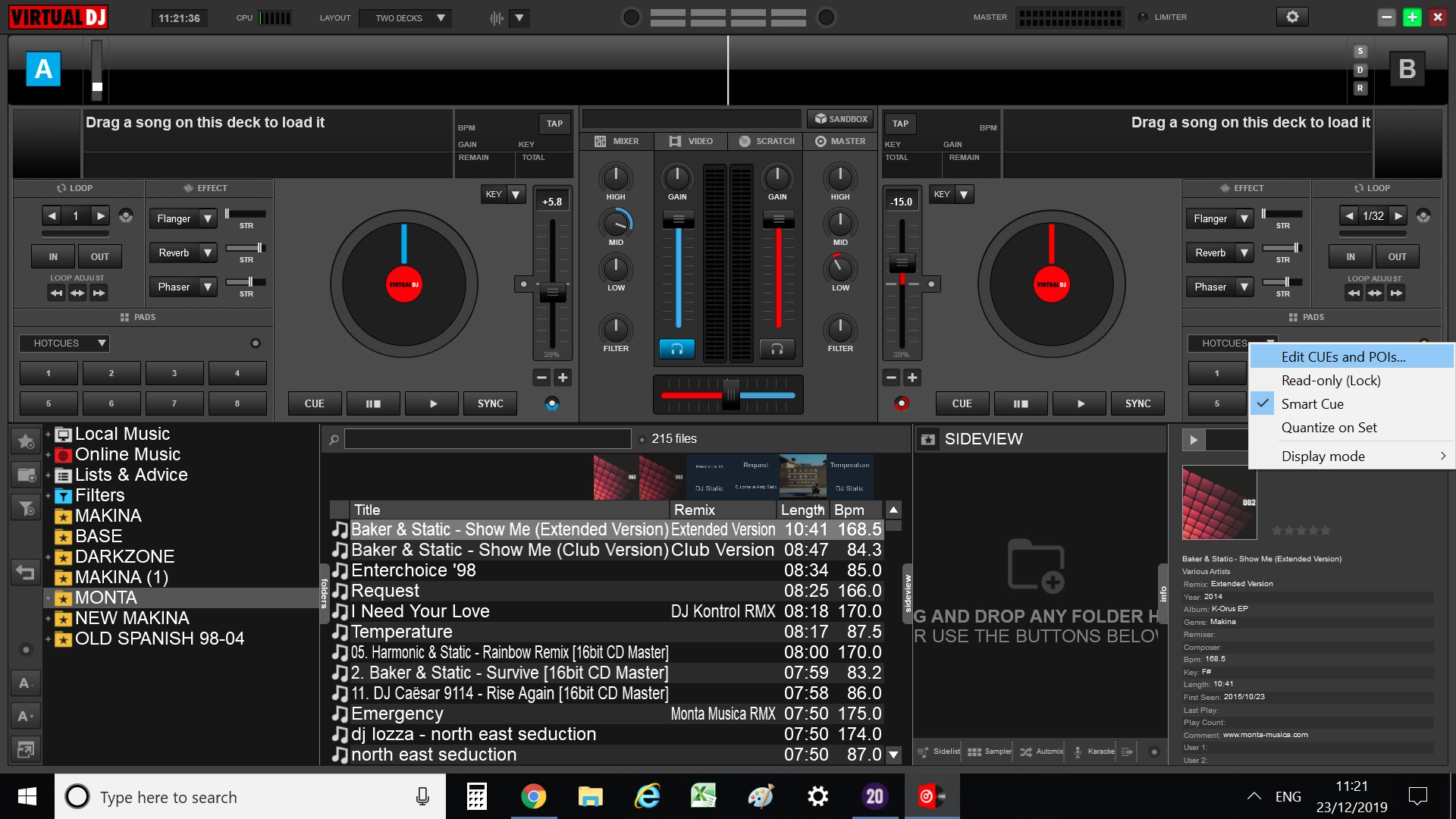Click deck A pitch slider handle

(552, 292)
